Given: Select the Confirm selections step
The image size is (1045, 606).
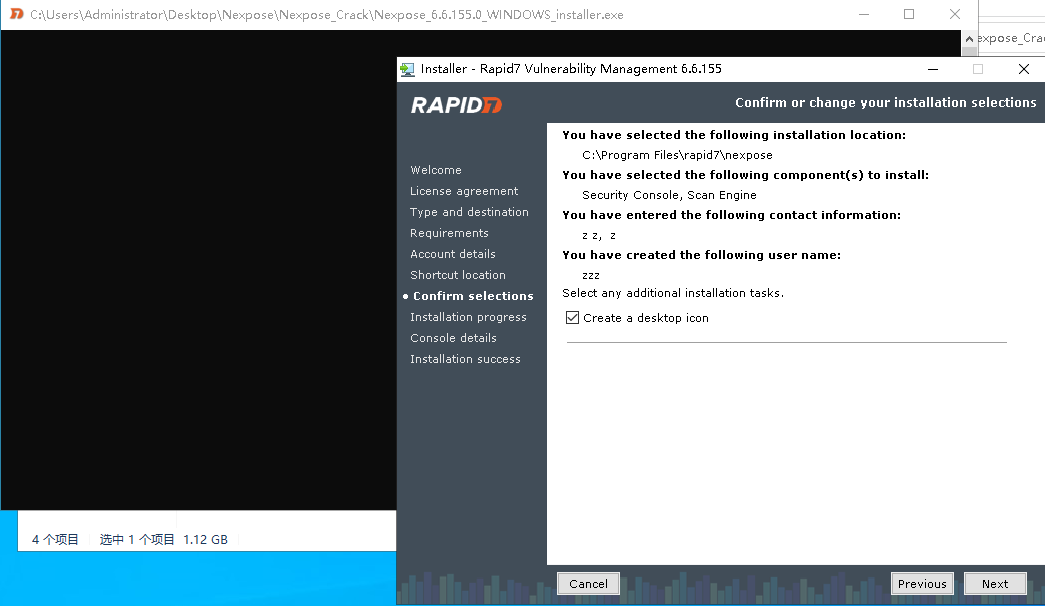Looking at the screenshot, I should [473, 296].
